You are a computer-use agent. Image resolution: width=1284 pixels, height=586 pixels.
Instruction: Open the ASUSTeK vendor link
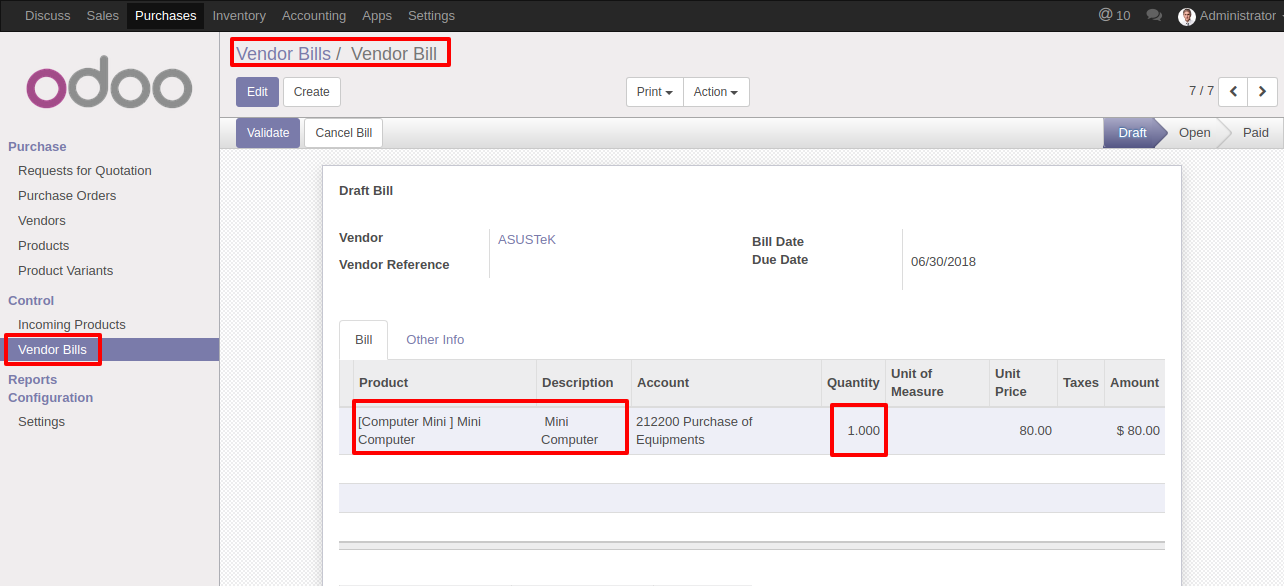(527, 240)
